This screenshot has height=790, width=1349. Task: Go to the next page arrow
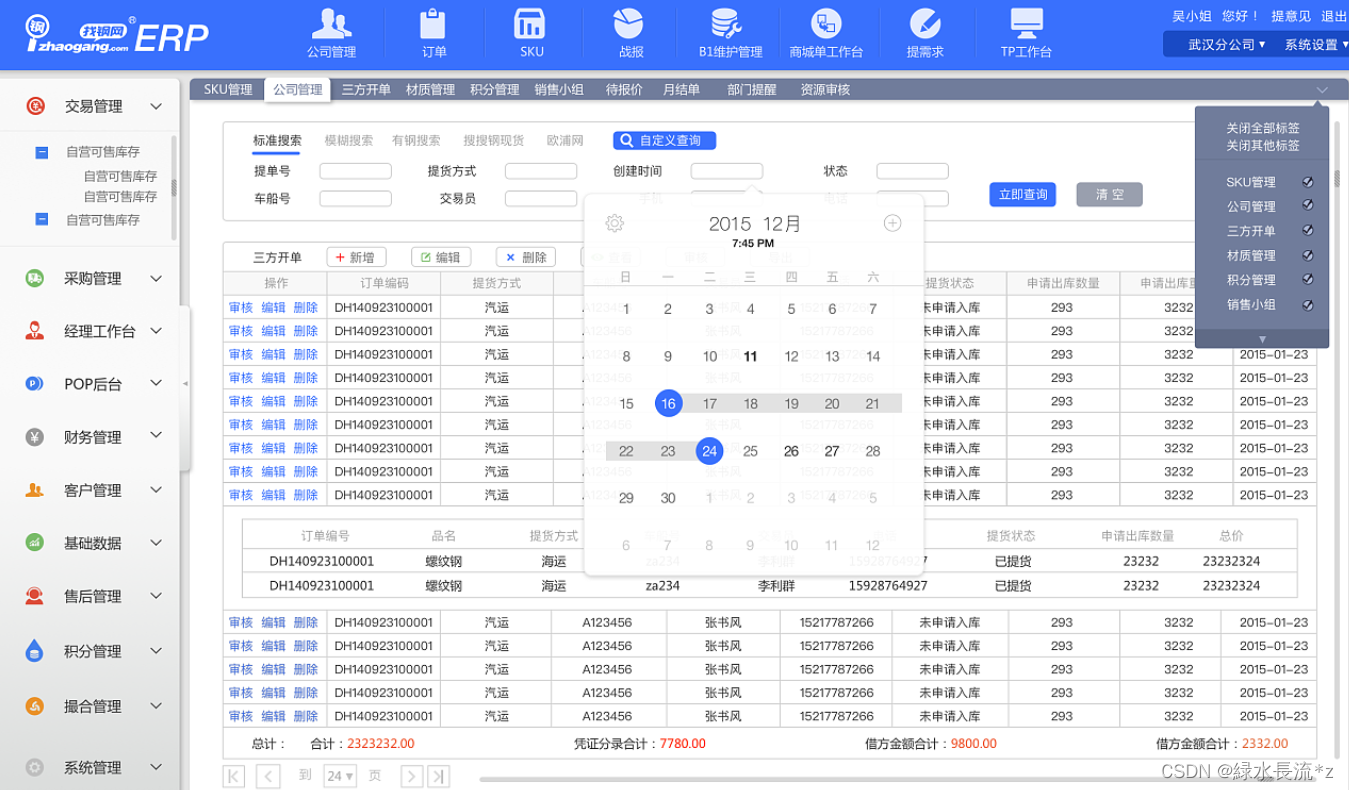410,776
